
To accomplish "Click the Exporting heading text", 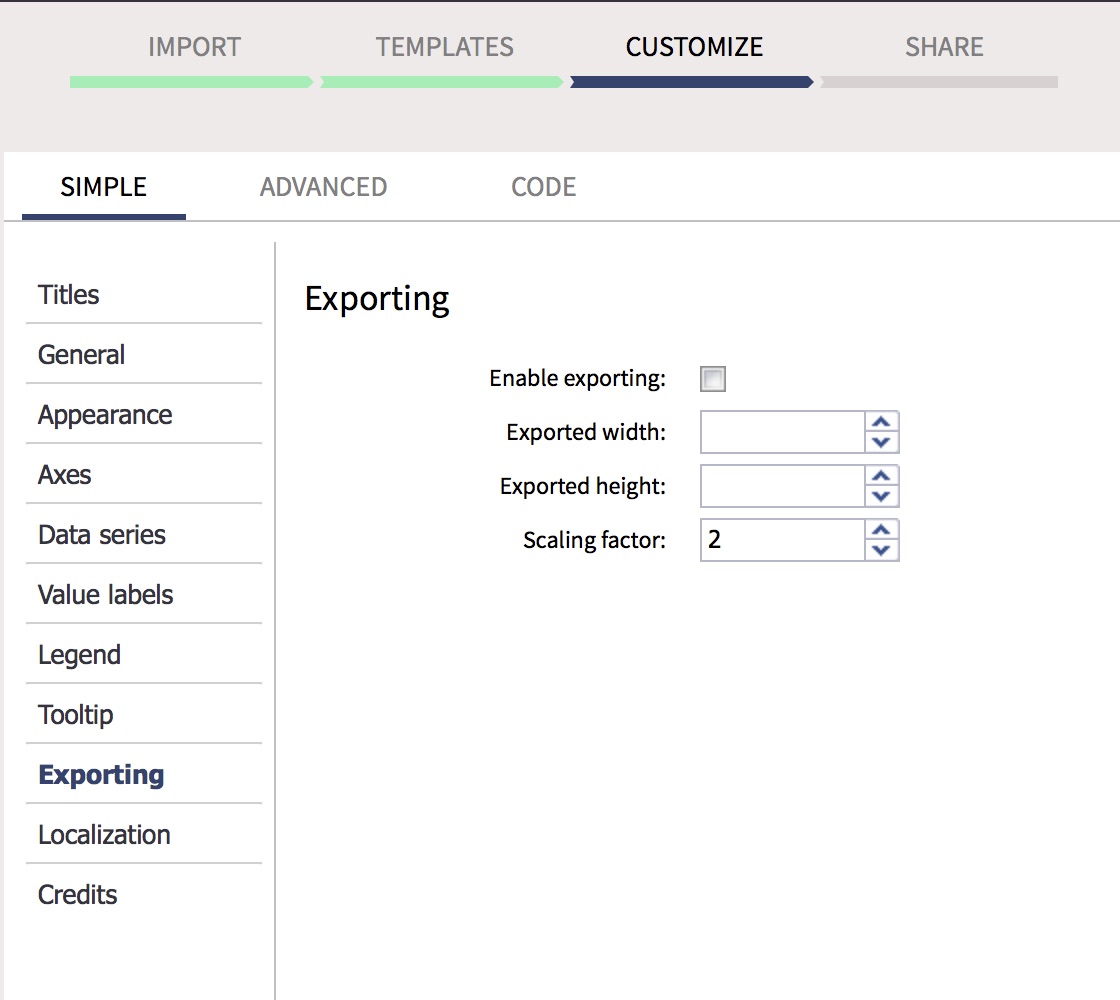I will point(376,299).
